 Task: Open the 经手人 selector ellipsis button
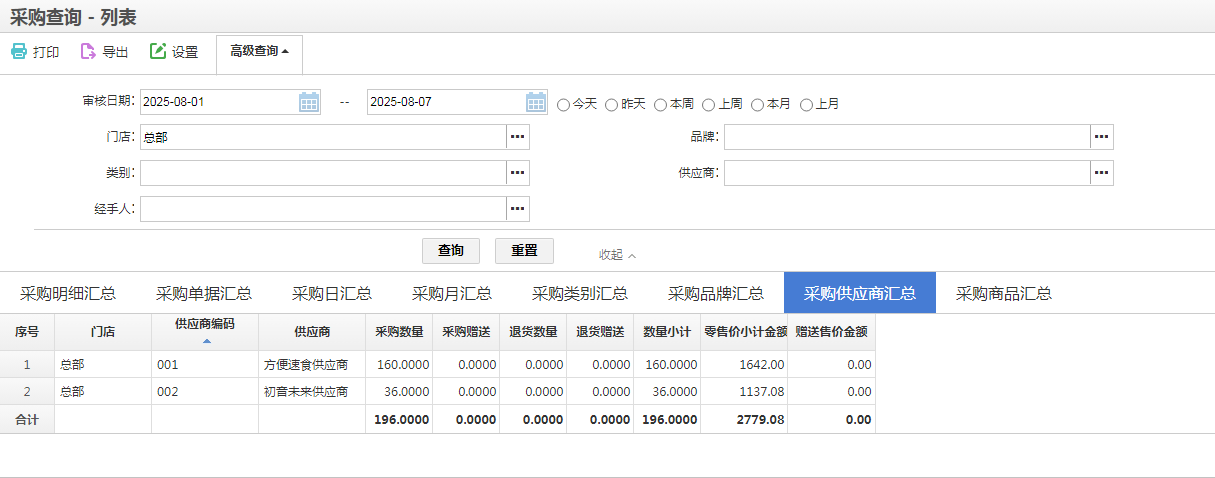518,209
